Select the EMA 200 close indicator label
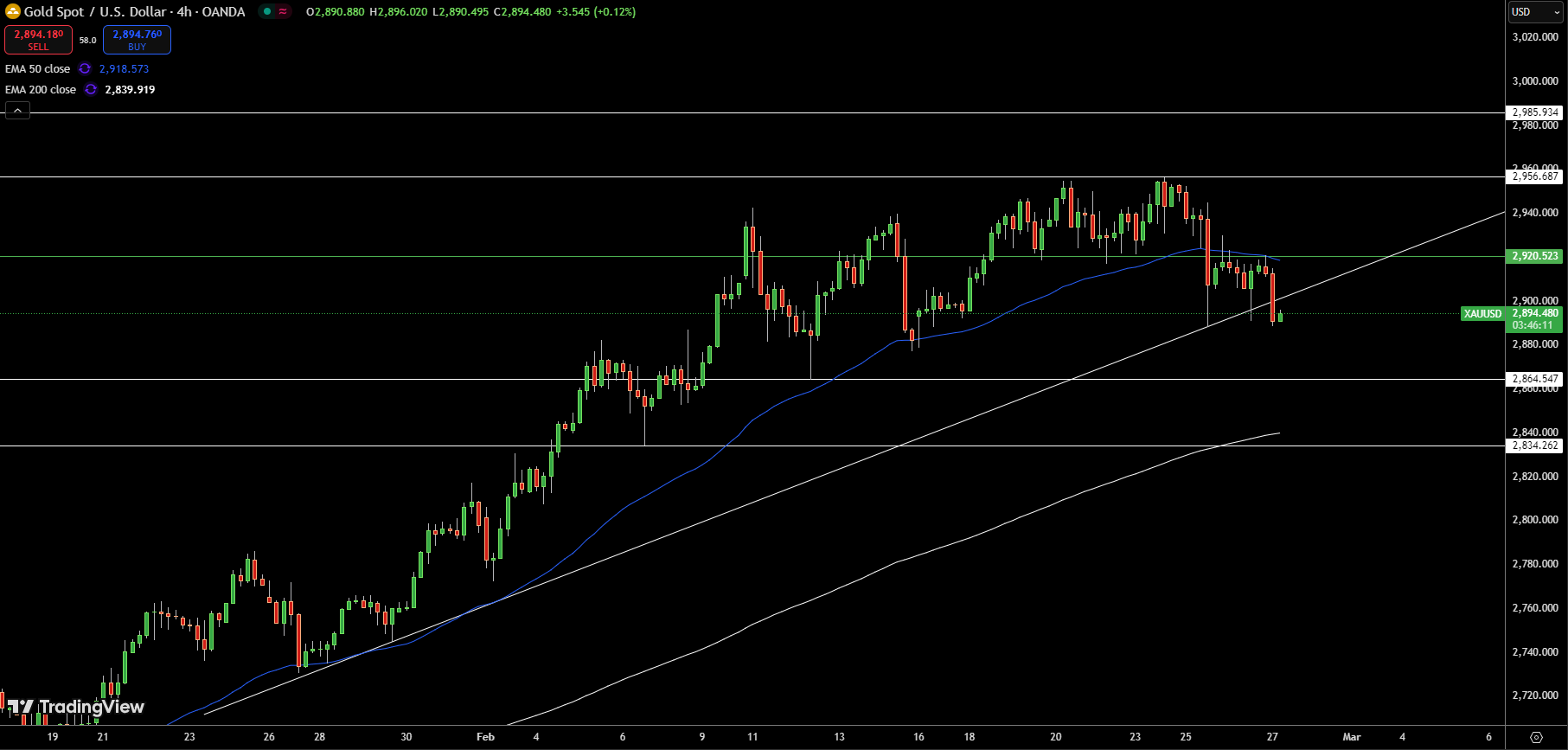 (41, 89)
